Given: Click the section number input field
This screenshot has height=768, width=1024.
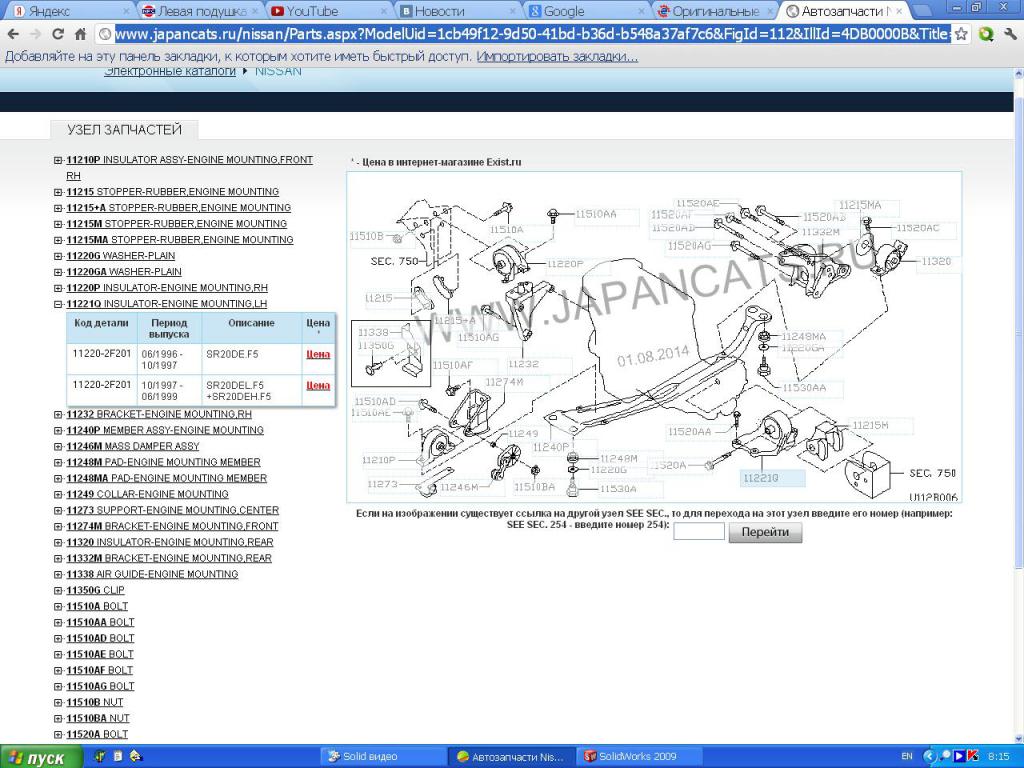Looking at the screenshot, I should (699, 532).
